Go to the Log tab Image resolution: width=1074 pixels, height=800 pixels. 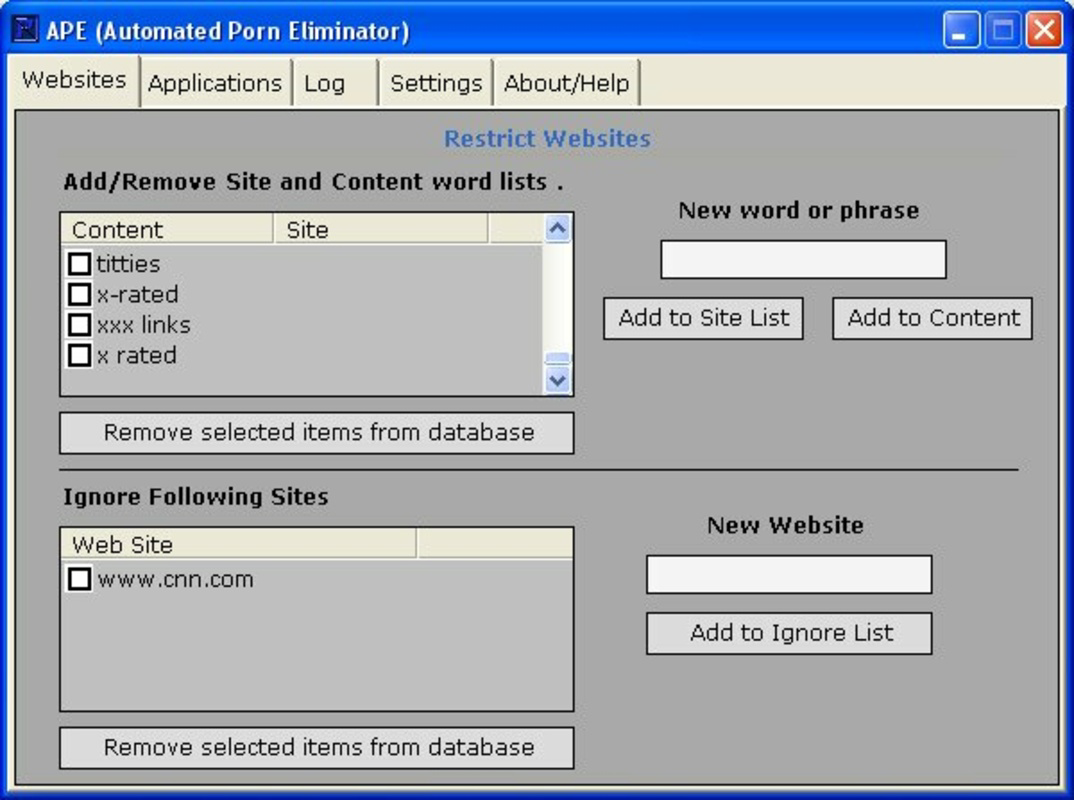[334, 84]
